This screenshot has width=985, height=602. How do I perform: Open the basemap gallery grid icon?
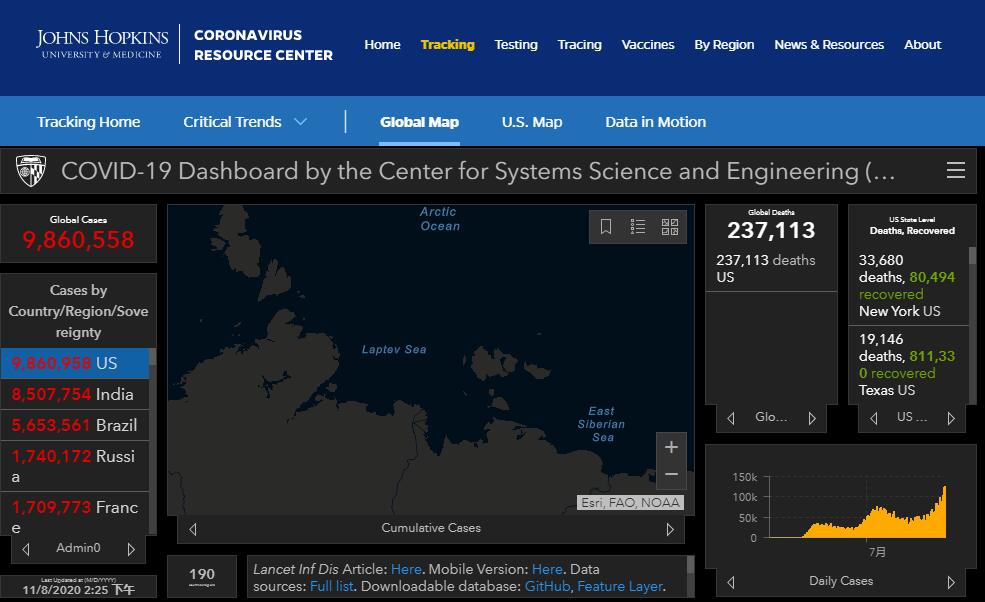(670, 227)
